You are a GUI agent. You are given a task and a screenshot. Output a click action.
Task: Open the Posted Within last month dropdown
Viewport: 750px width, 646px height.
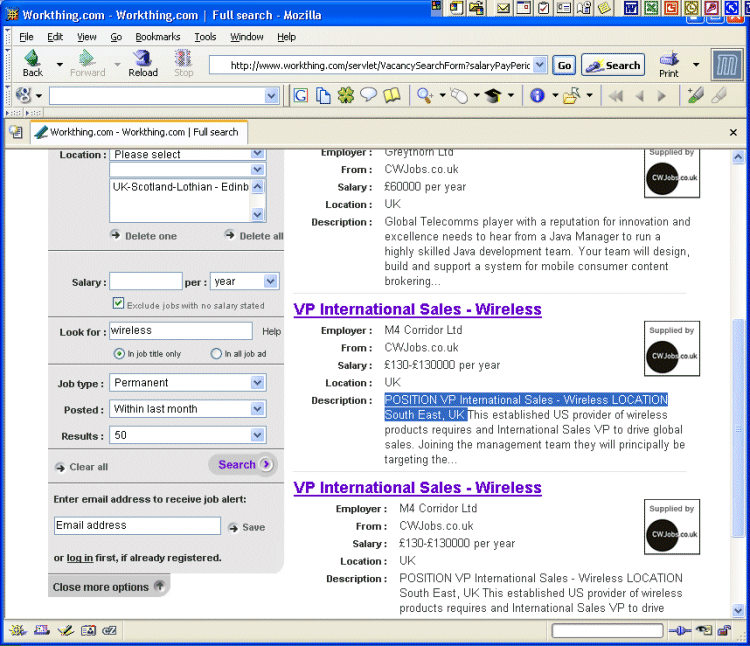(x=188, y=409)
